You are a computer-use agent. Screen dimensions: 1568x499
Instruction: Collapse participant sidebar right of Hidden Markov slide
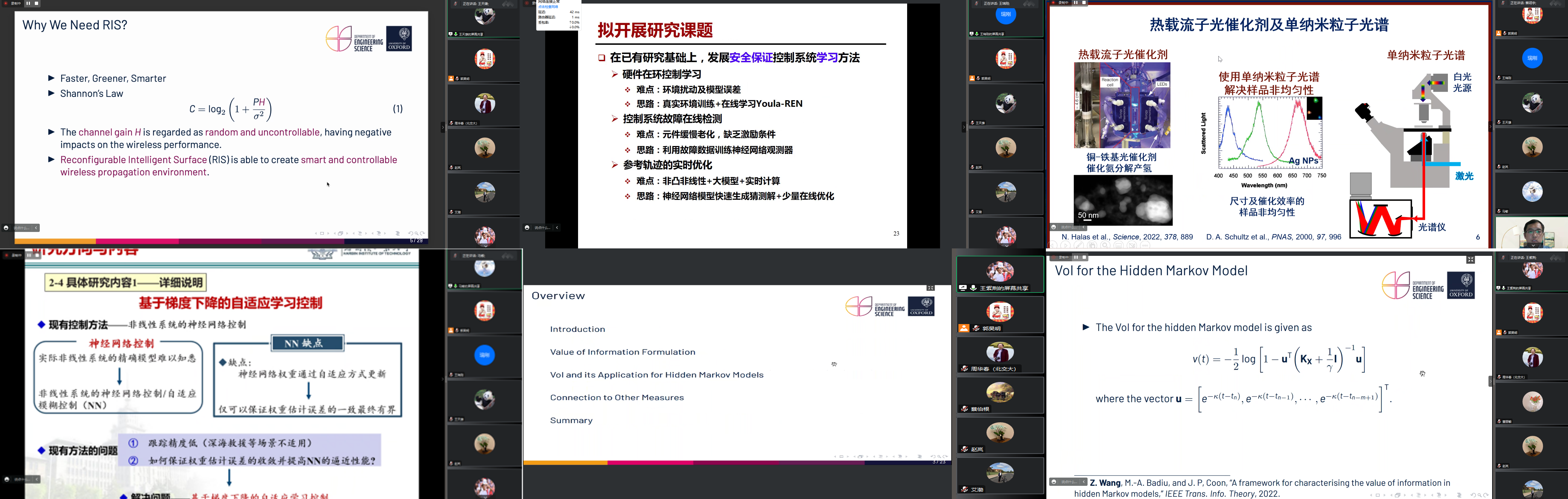[x=1490, y=382]
